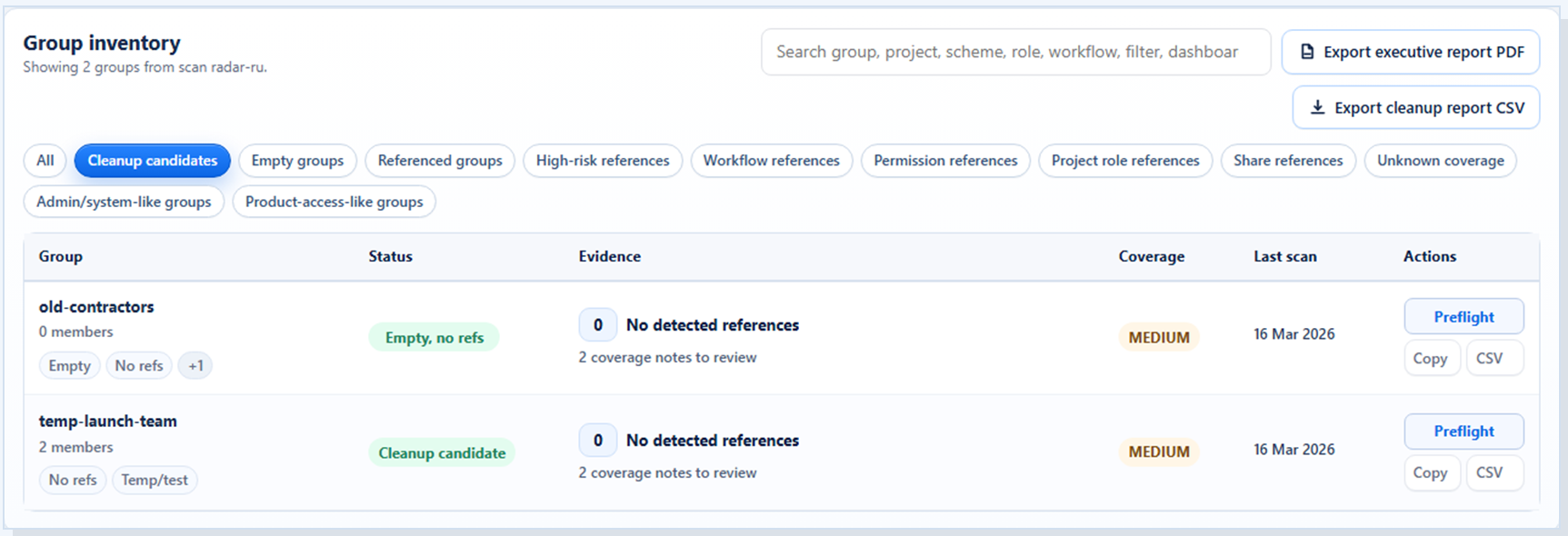Screen dimensions: 1568x536
Task: Show Admin/system-like groups
Action: point(124,202)
